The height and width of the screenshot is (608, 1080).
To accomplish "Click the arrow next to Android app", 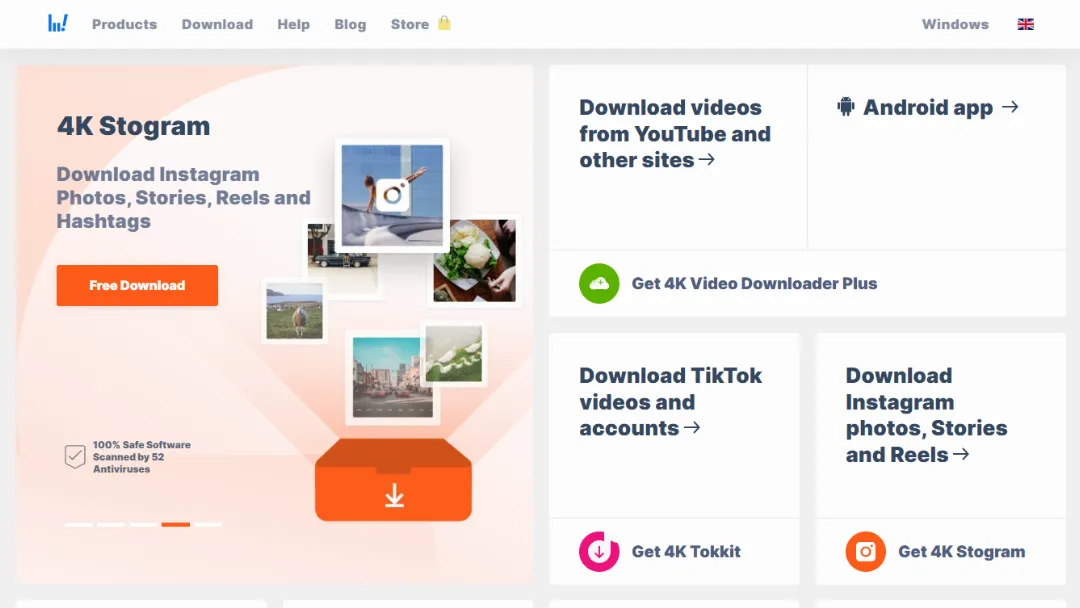I will click(x=1010, y=107).
